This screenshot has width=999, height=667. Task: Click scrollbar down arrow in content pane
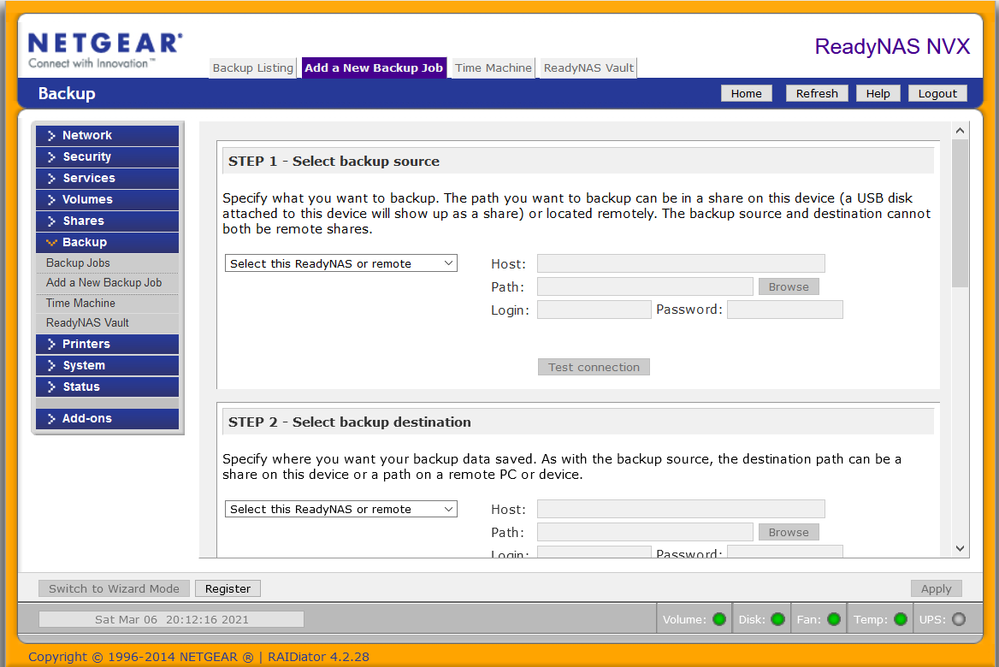[x=960, y=548]
